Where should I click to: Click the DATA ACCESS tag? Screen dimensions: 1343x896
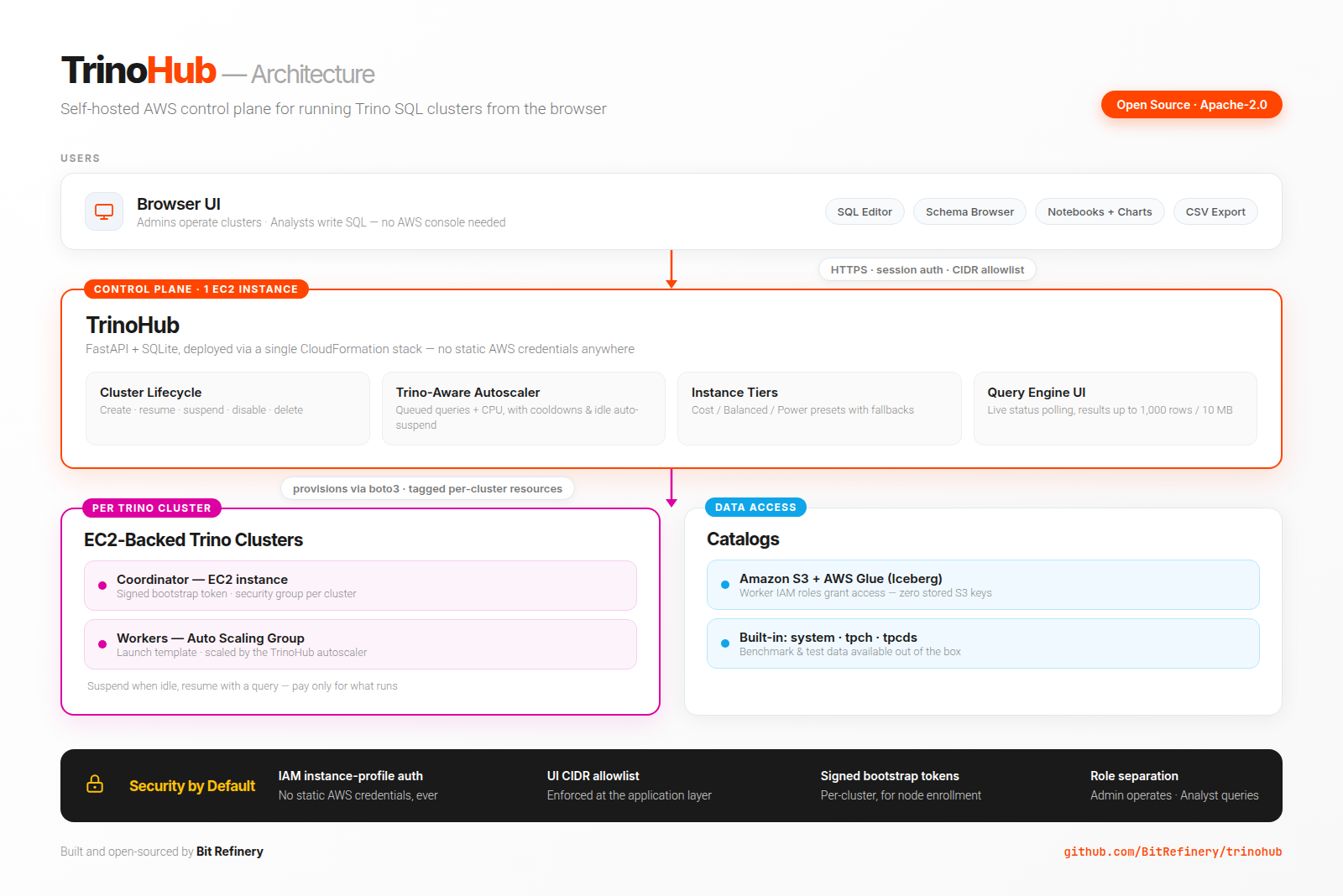pyautogui.click(x=755, y=507)
